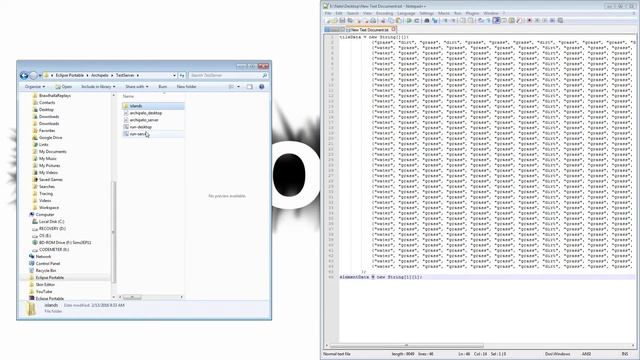Select Favorites in navigation pane
Viewport: 640px width, 360px height.
pos(47,131)
